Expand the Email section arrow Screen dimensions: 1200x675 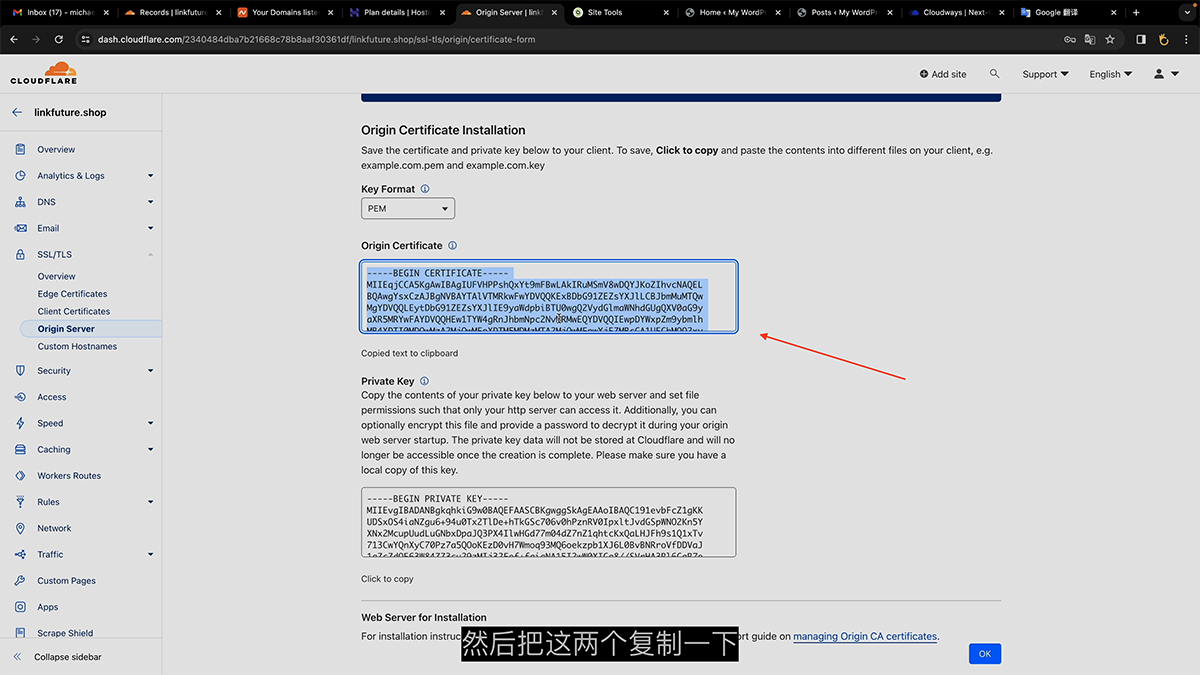pos(151,228)
